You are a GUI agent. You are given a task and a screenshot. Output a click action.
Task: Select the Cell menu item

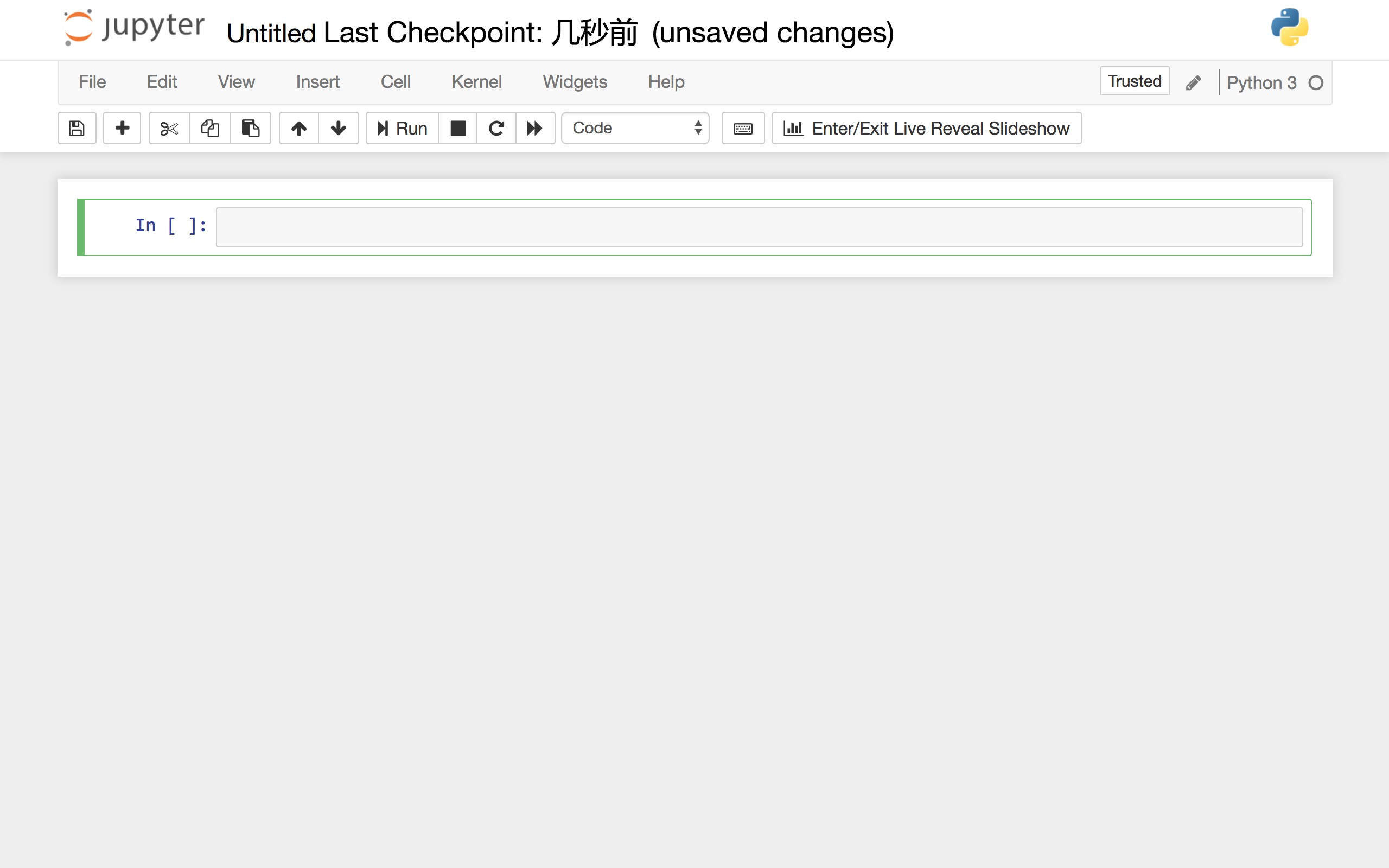[x=394, y=82]
